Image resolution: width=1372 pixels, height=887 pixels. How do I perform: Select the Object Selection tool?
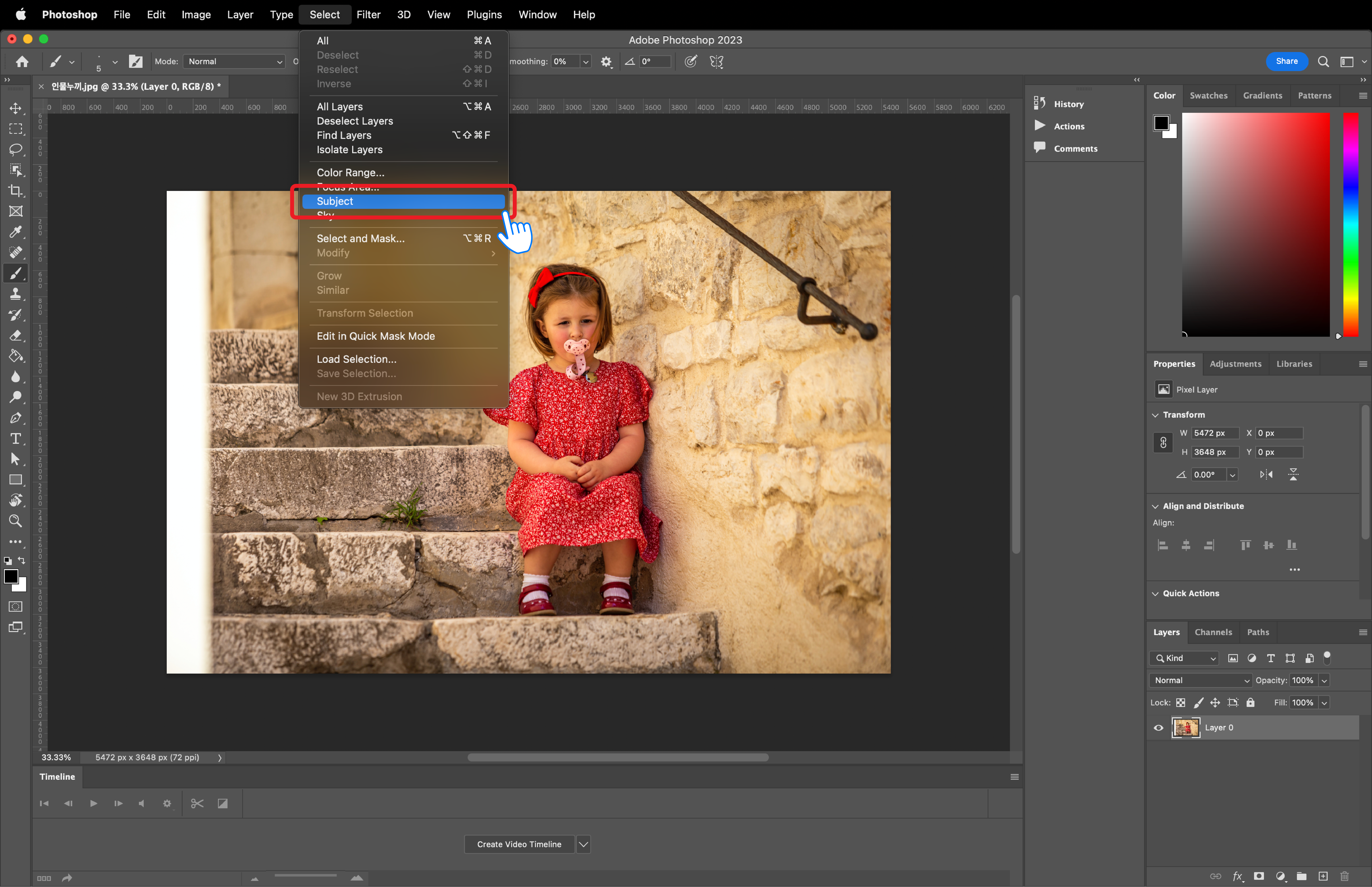coord(16,170)
